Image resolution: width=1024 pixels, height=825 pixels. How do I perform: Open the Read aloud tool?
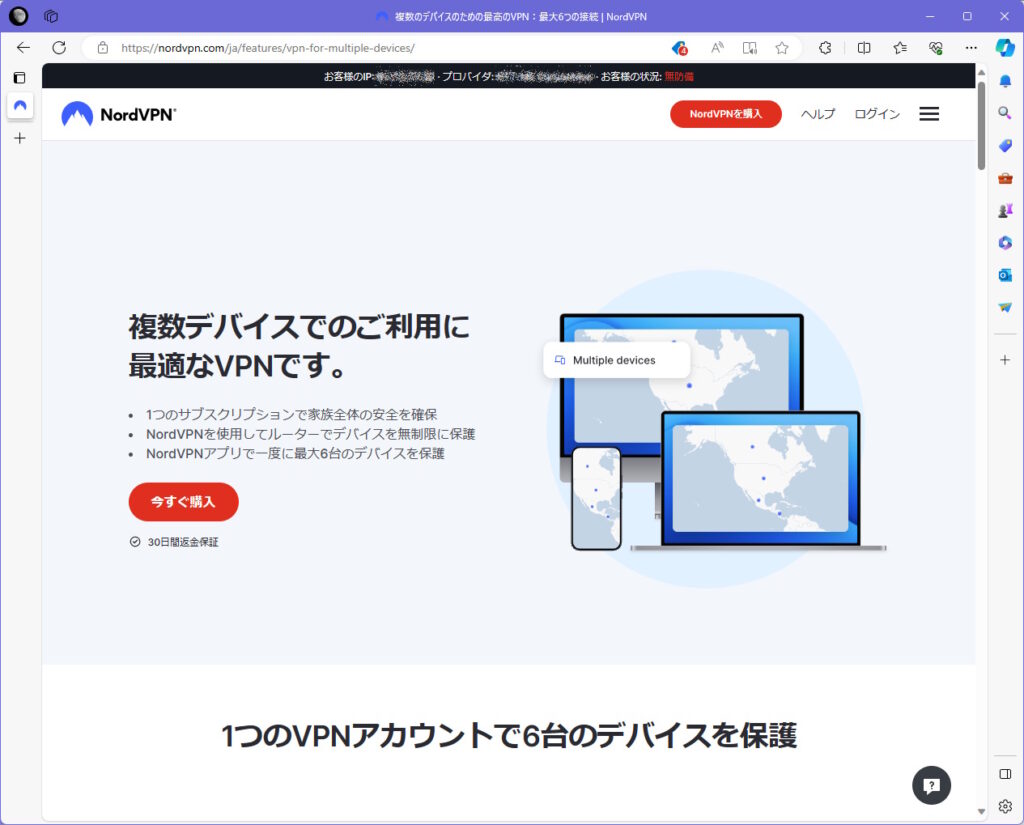click(717, 48)
